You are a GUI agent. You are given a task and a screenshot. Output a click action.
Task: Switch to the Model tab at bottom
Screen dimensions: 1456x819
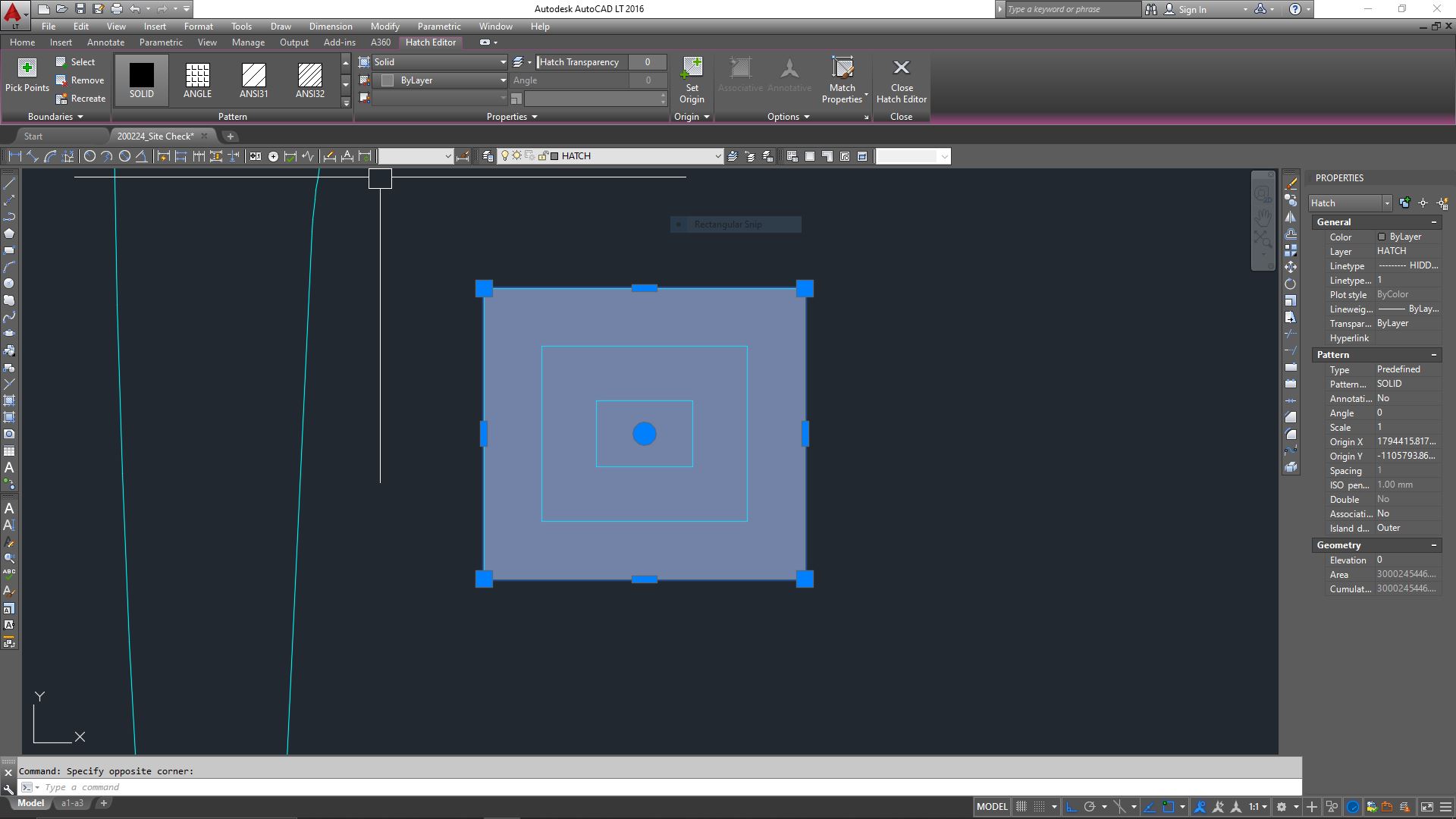point(30,803)
